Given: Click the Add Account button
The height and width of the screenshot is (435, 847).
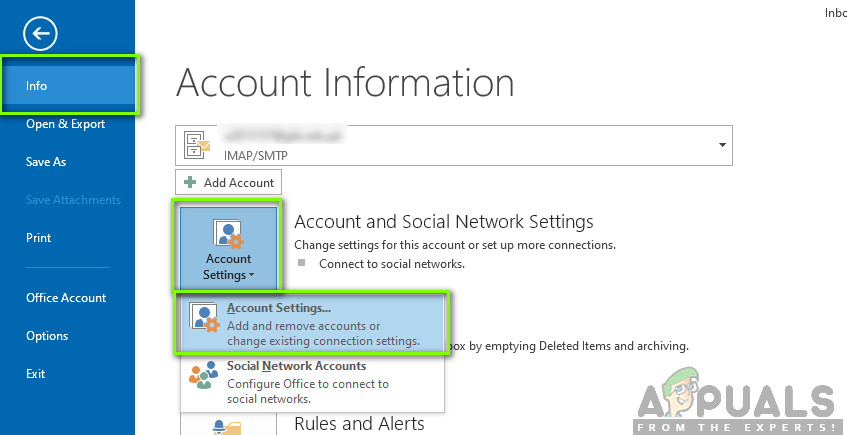Looking at the screenshot, I should (228, 183).
